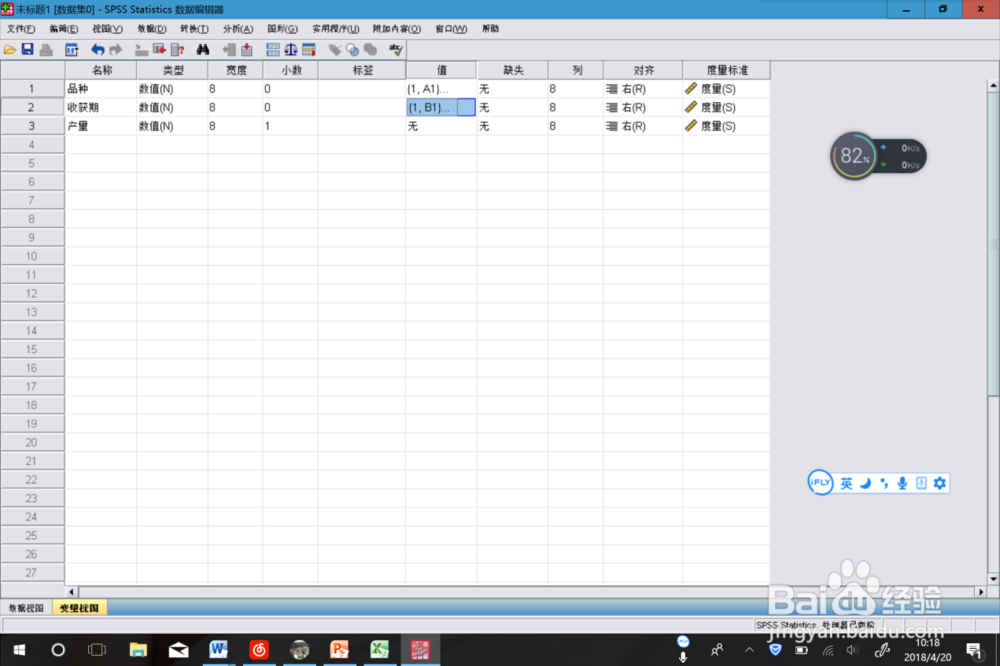Select row header number 1
The height and width of the screenshot is (666, 1000).
[x=32, y=89]
